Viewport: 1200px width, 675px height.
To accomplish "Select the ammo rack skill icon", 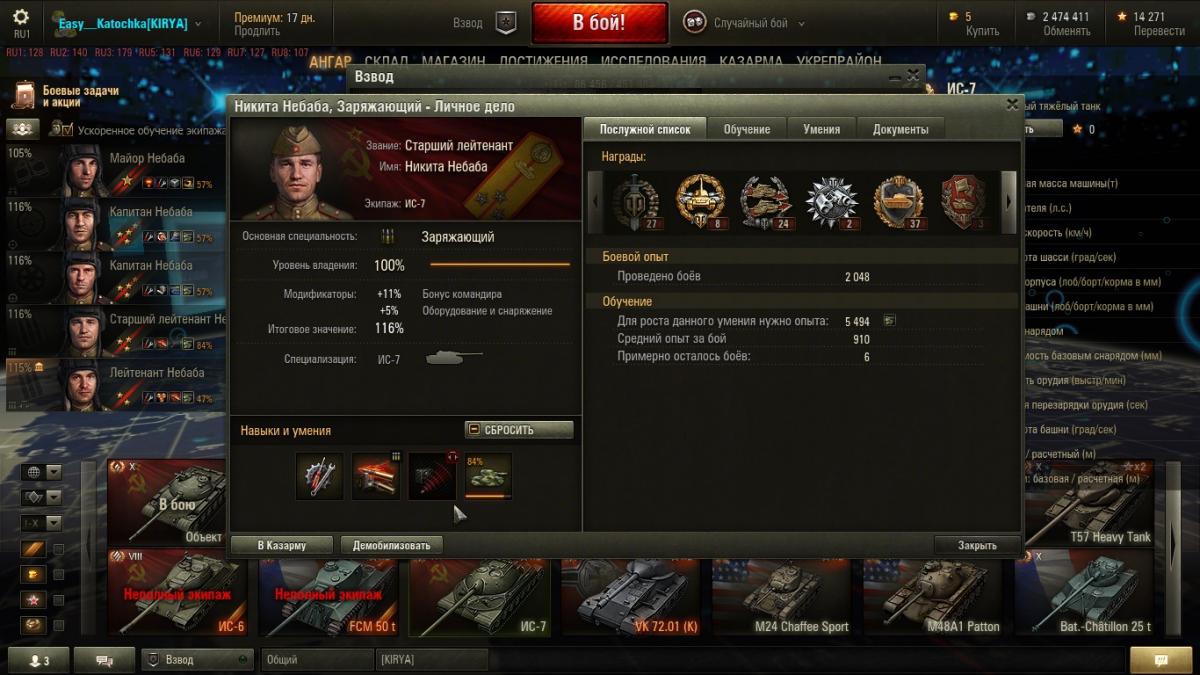I will pos(376,476).
